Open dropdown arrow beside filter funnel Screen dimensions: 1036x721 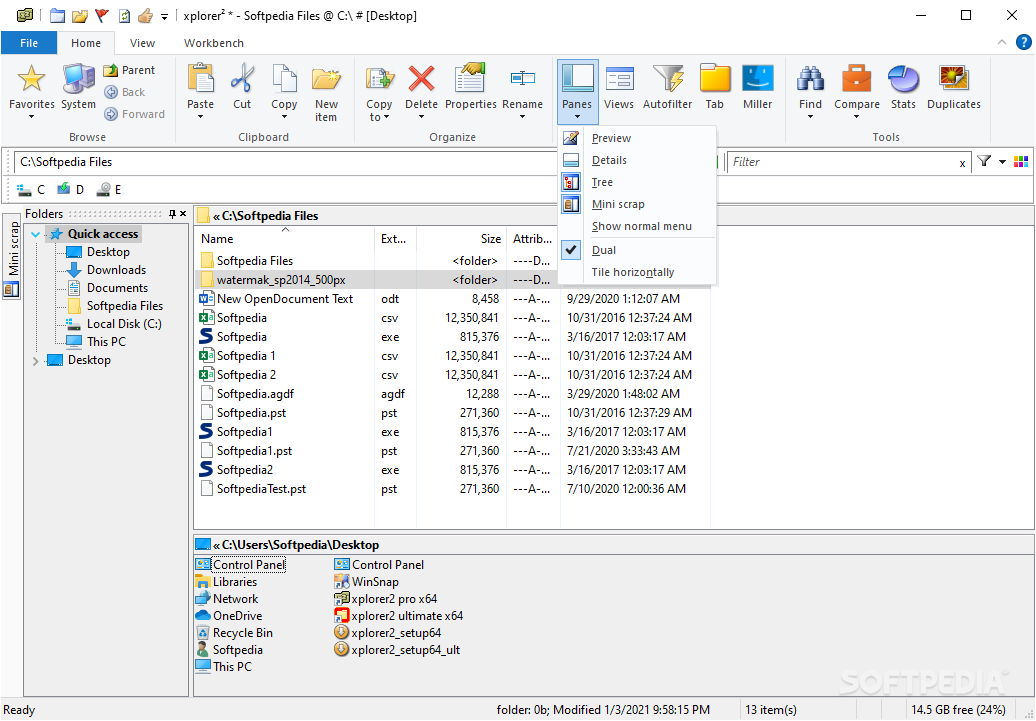pyautogui.click(x=1002, y=162)
